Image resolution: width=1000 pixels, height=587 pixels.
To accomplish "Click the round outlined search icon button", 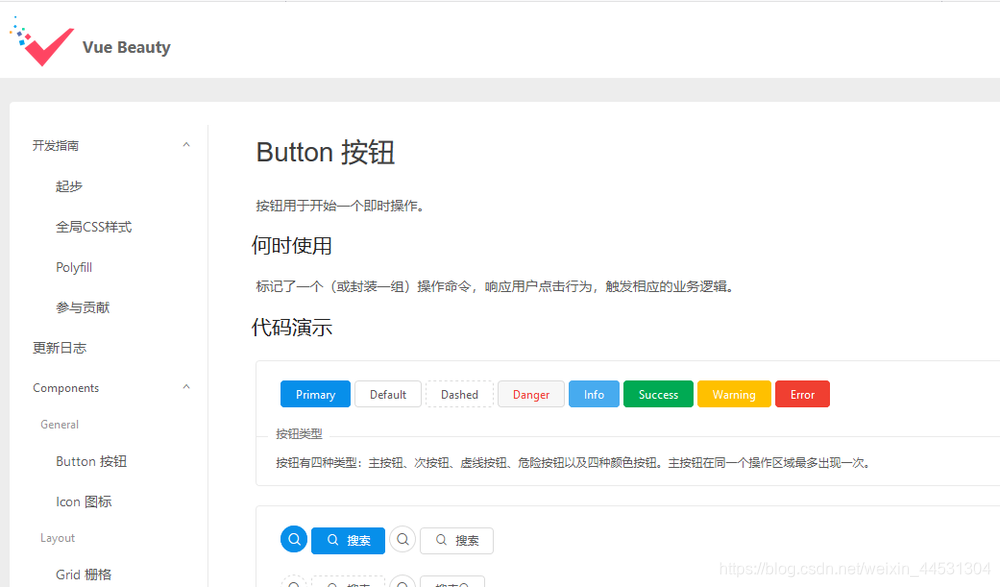I will point(402,539).
